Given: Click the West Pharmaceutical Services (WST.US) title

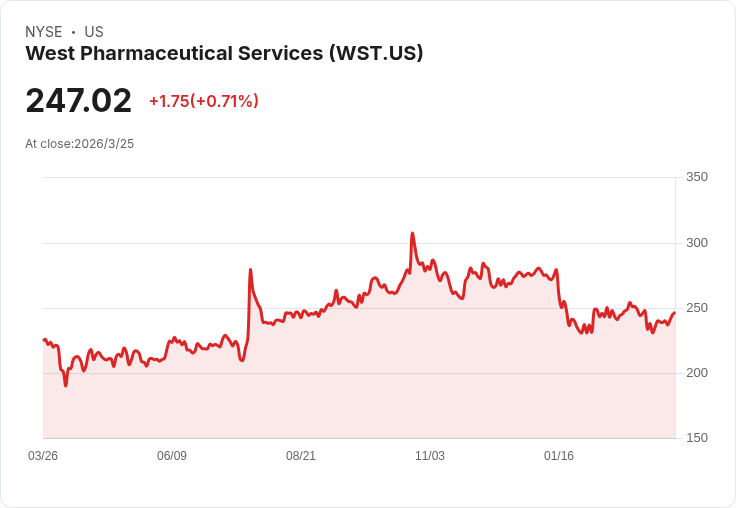Looking at the screenshot, I should (224, 53).
